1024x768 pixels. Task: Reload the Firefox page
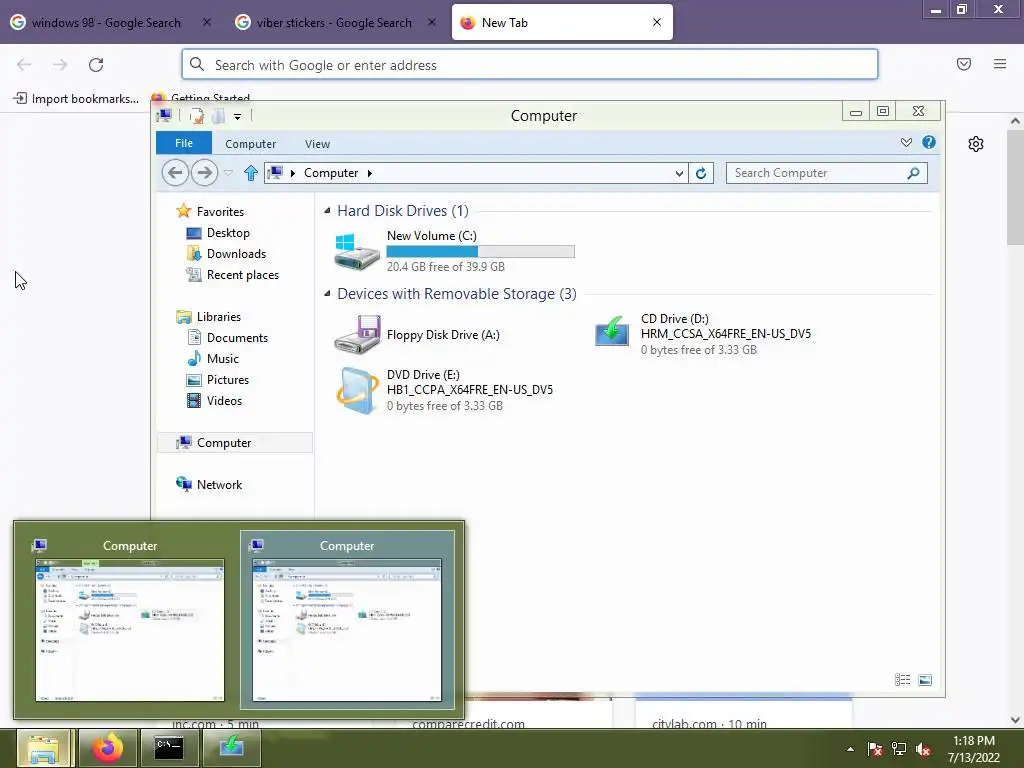(x=96, y=65)
